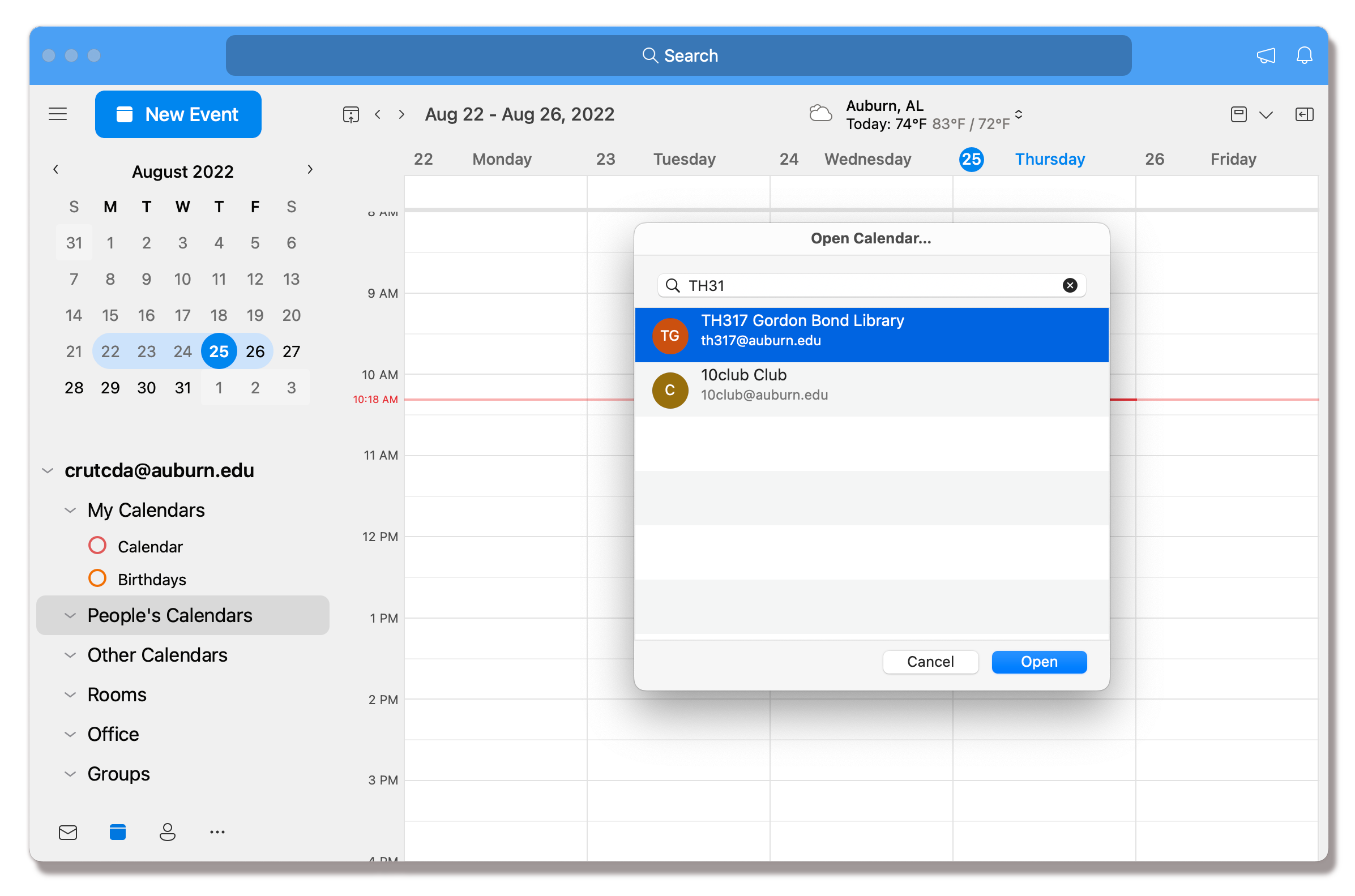Change the calendar view type icon
Screen dimensions: 1355x896
click(x=1238, y=114)
